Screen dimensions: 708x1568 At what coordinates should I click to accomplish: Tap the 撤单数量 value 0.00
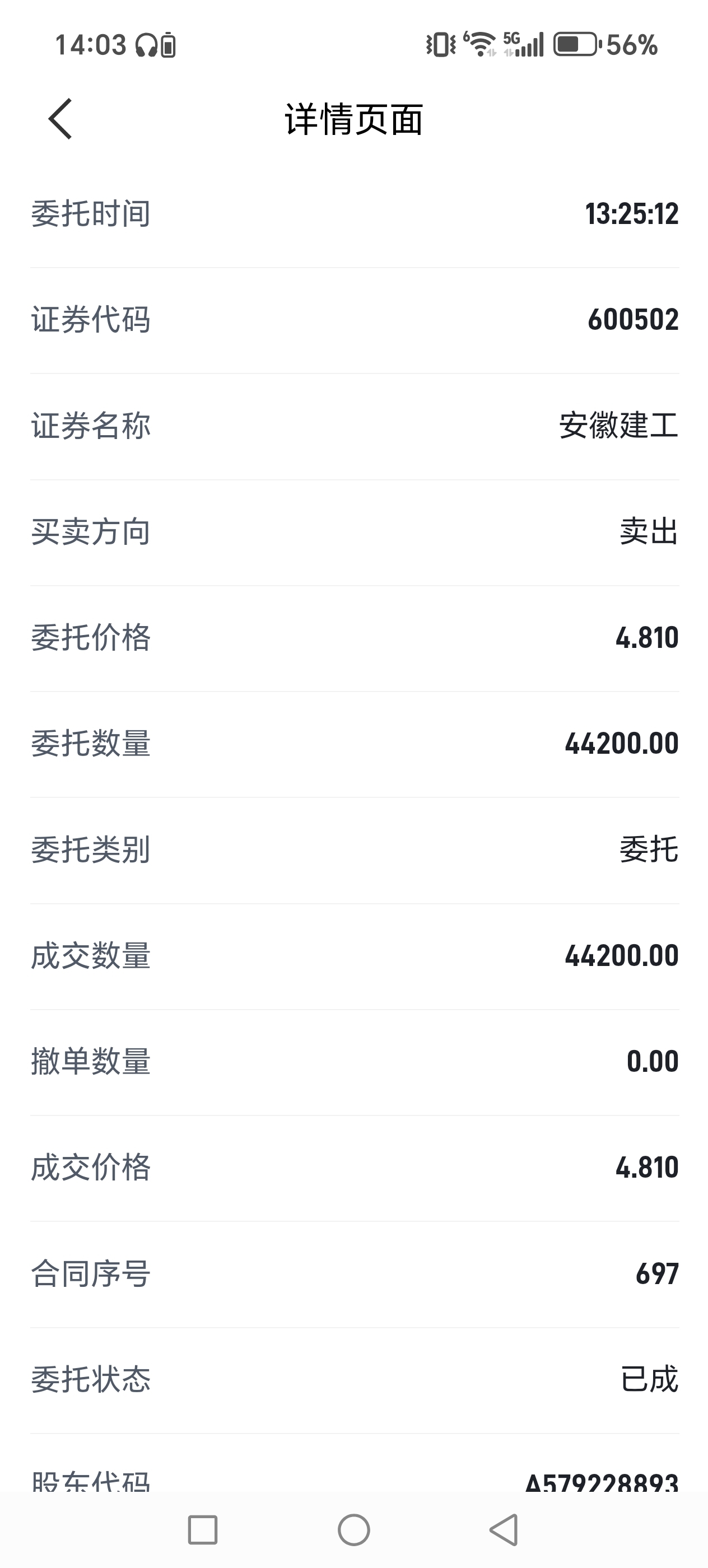[653, 1062]
